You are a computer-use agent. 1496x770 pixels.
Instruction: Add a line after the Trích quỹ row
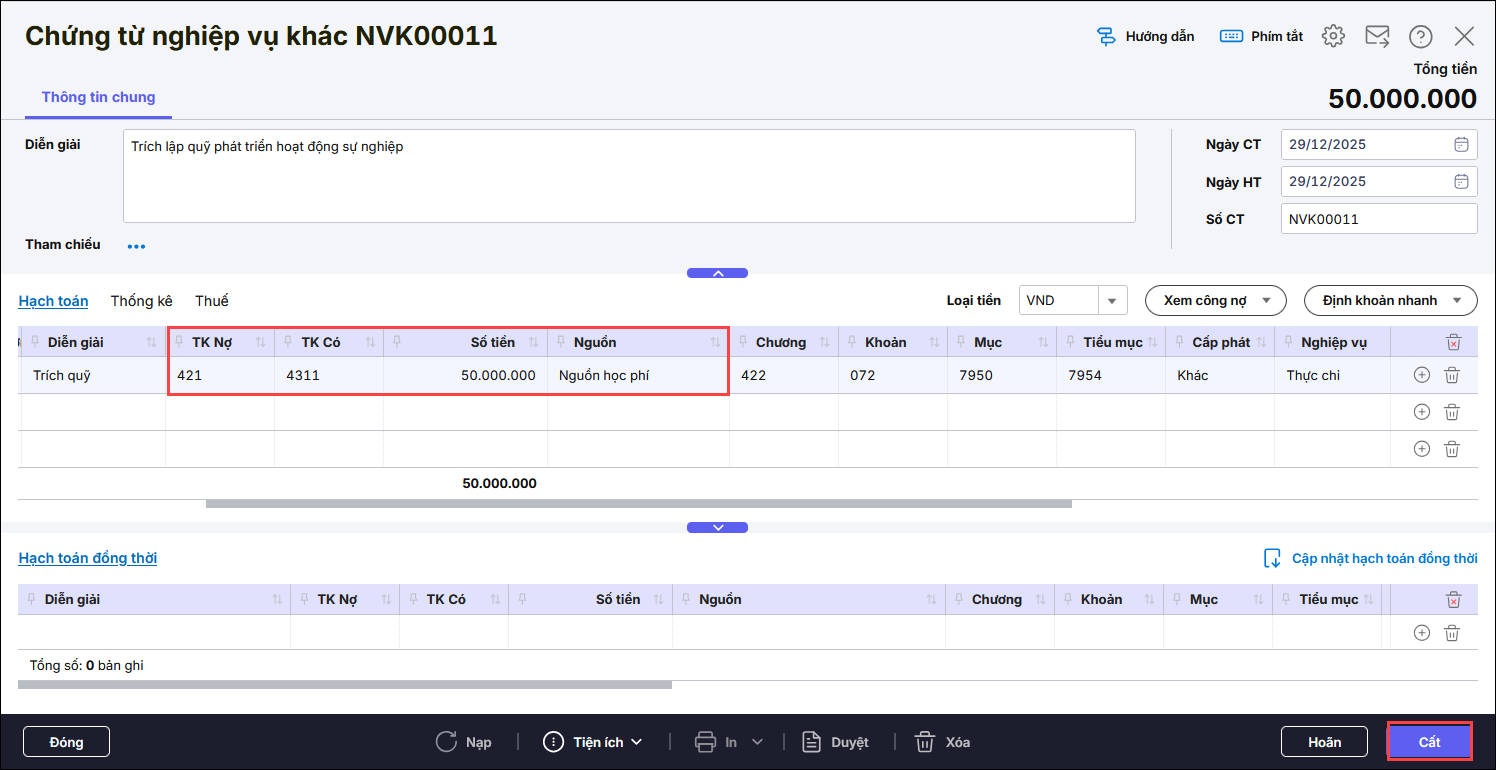pos(1422,375)
